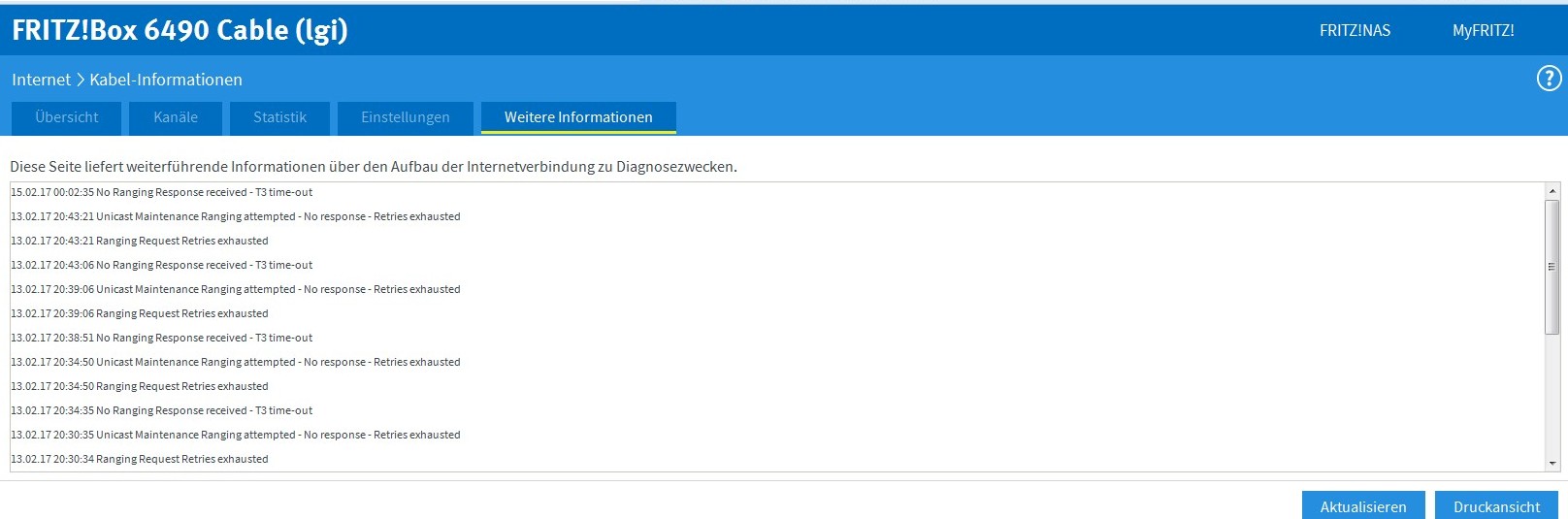
Task: Click the 13.02.17 20:38:51 log entry
Action: point(162,338)
